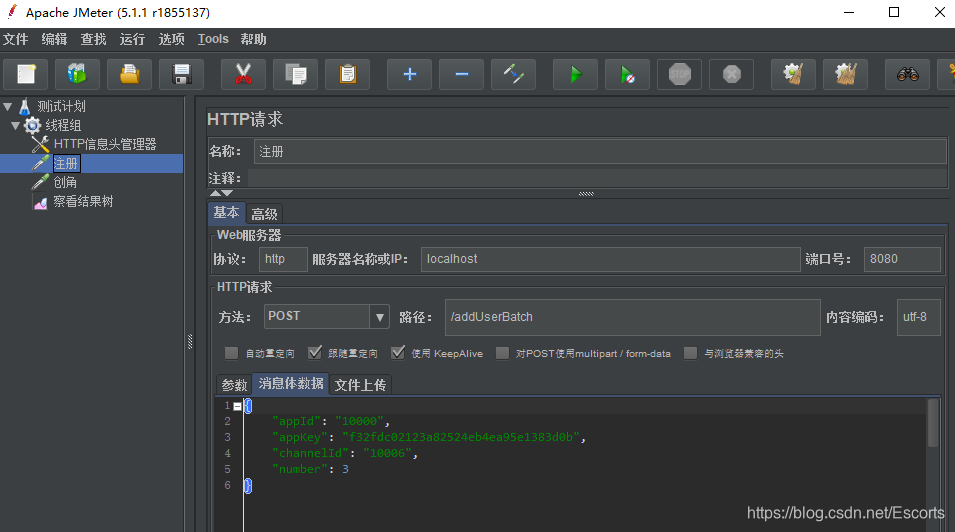This screenshot has height=532, width=955.
Task: Click the left-right panel divider handle
Action: [x=190, y=341]
